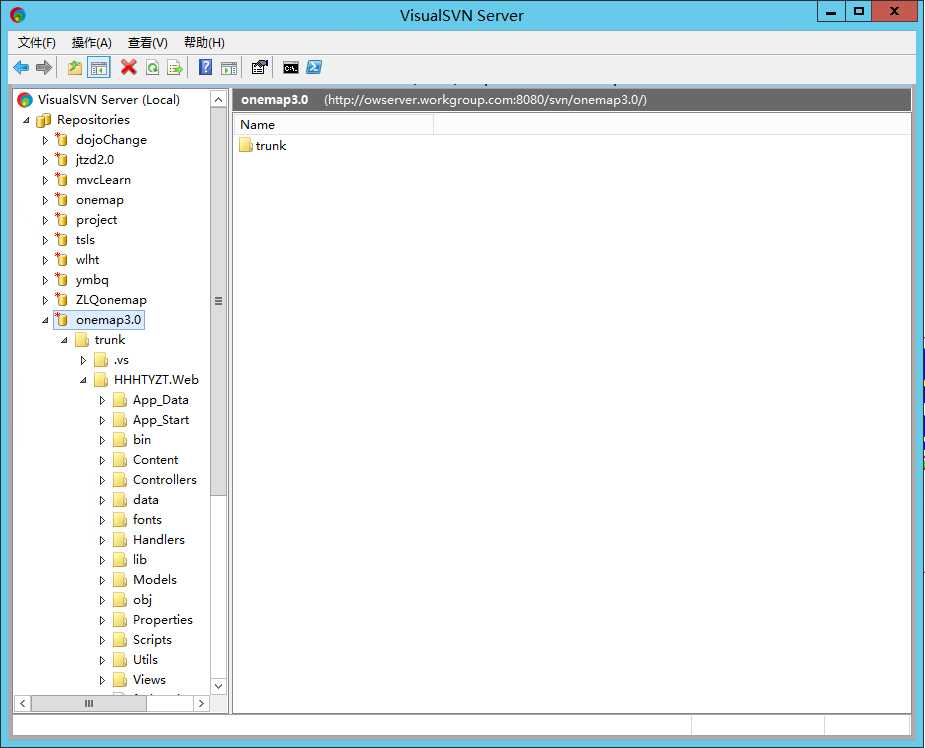This screenshot has width=925, height=748.
Task: Select the jtzd2.0 repository icon
Action: pyautogui.click(x=61, y=160)
